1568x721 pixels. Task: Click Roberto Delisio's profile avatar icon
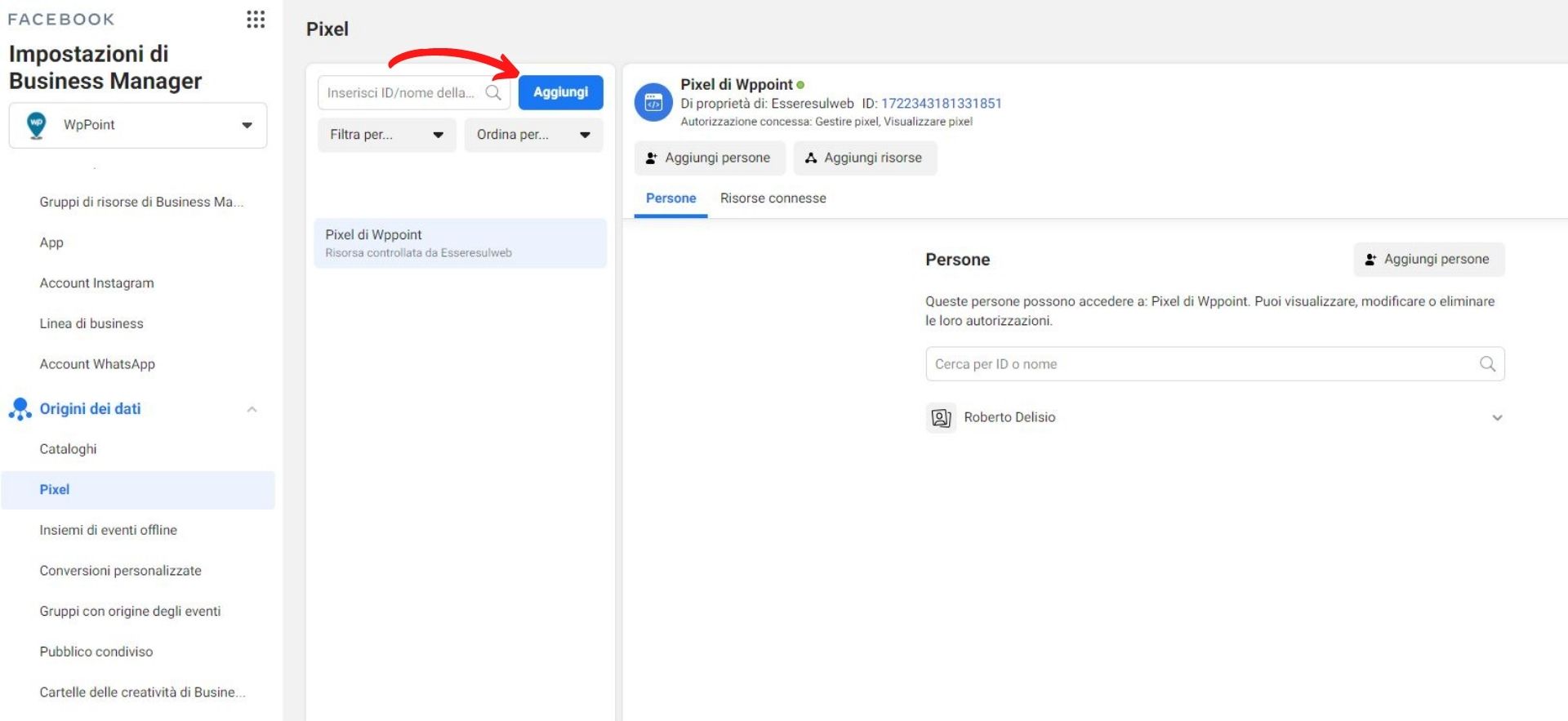point(941,418)
